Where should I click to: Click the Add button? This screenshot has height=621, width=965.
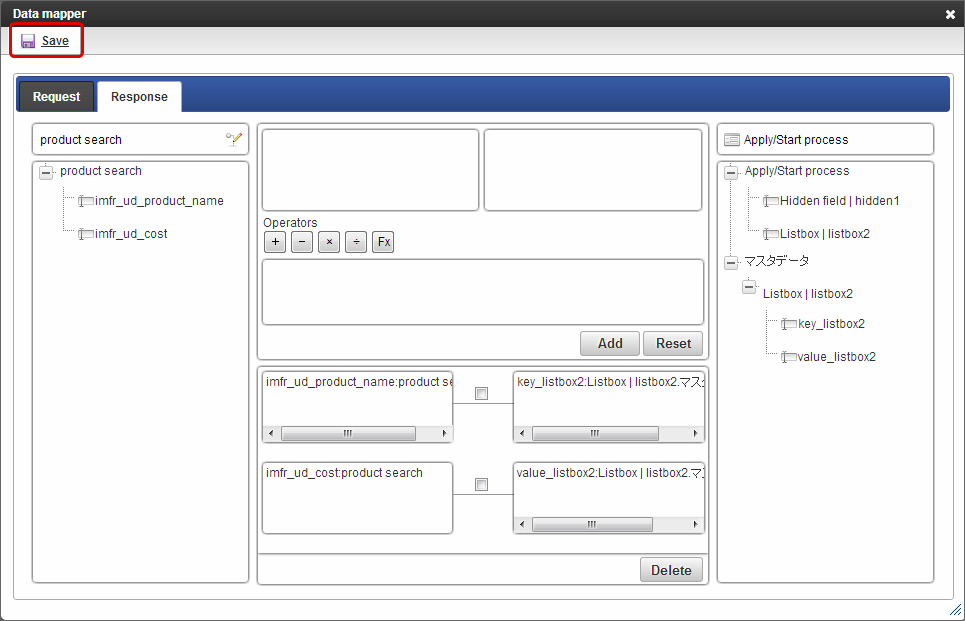[x=610, y=343]
